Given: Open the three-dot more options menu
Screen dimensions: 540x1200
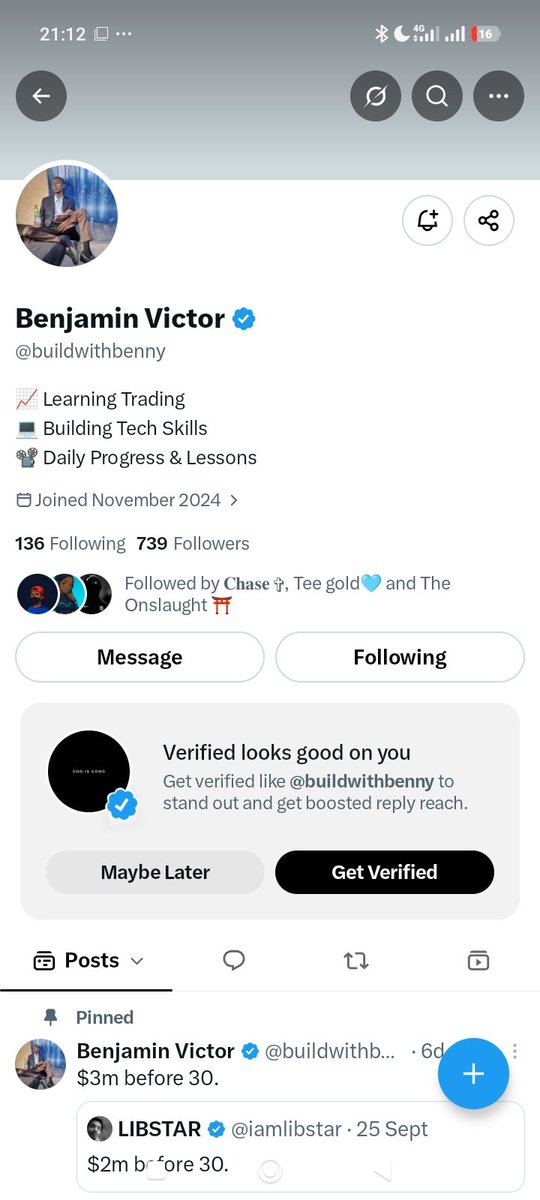Looking at the screenshot, I should [498, 96].
